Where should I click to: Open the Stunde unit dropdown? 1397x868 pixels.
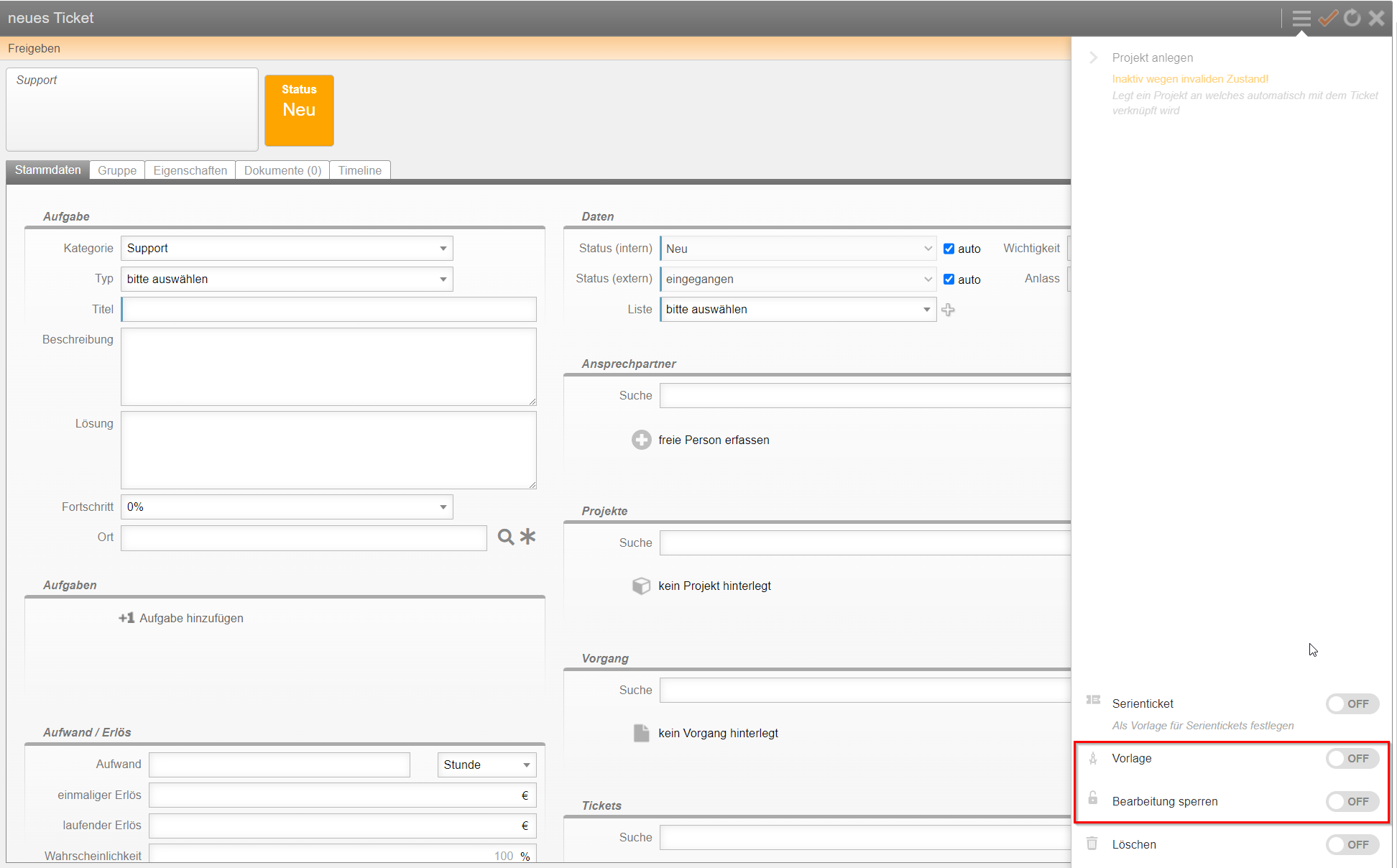(487, 765)
